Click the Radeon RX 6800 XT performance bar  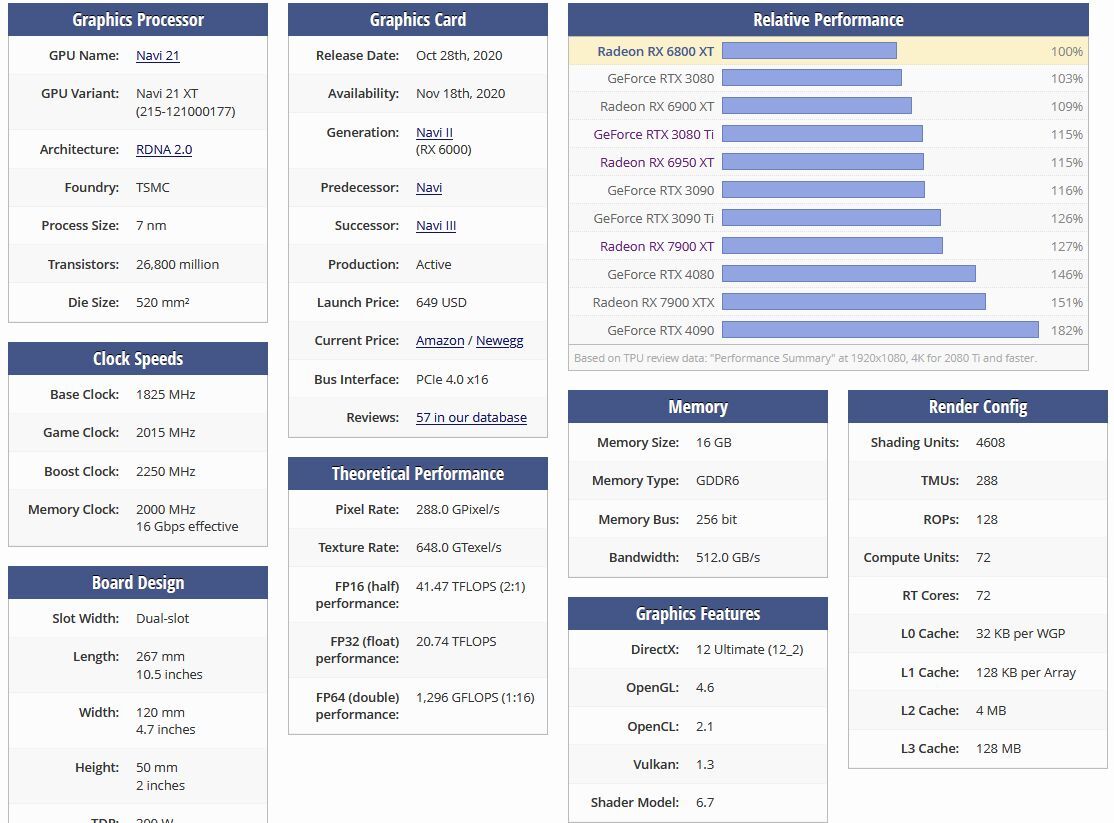(809, 50)
